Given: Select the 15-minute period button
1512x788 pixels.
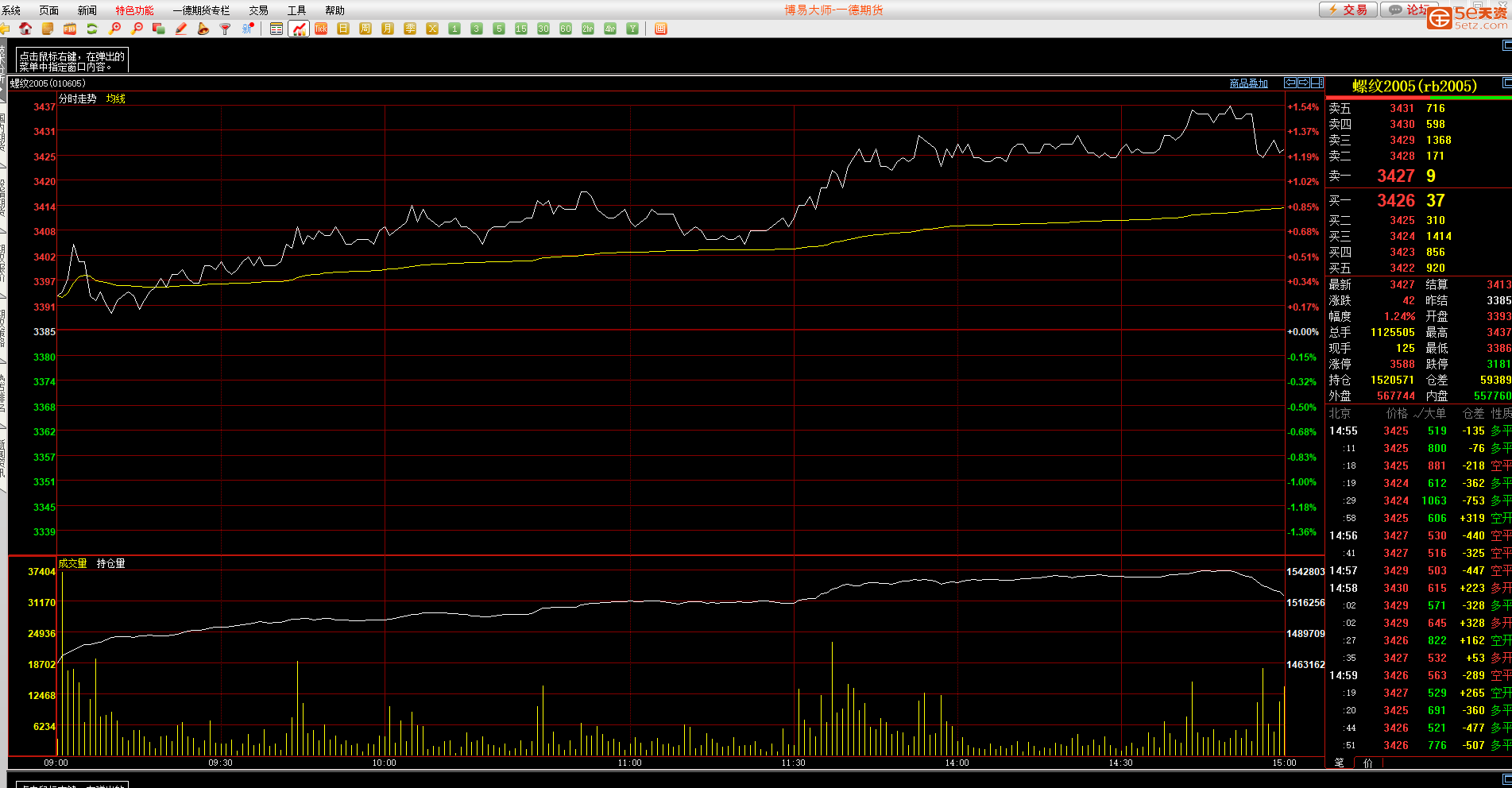Looking at the screenshot, I should 521,29.
